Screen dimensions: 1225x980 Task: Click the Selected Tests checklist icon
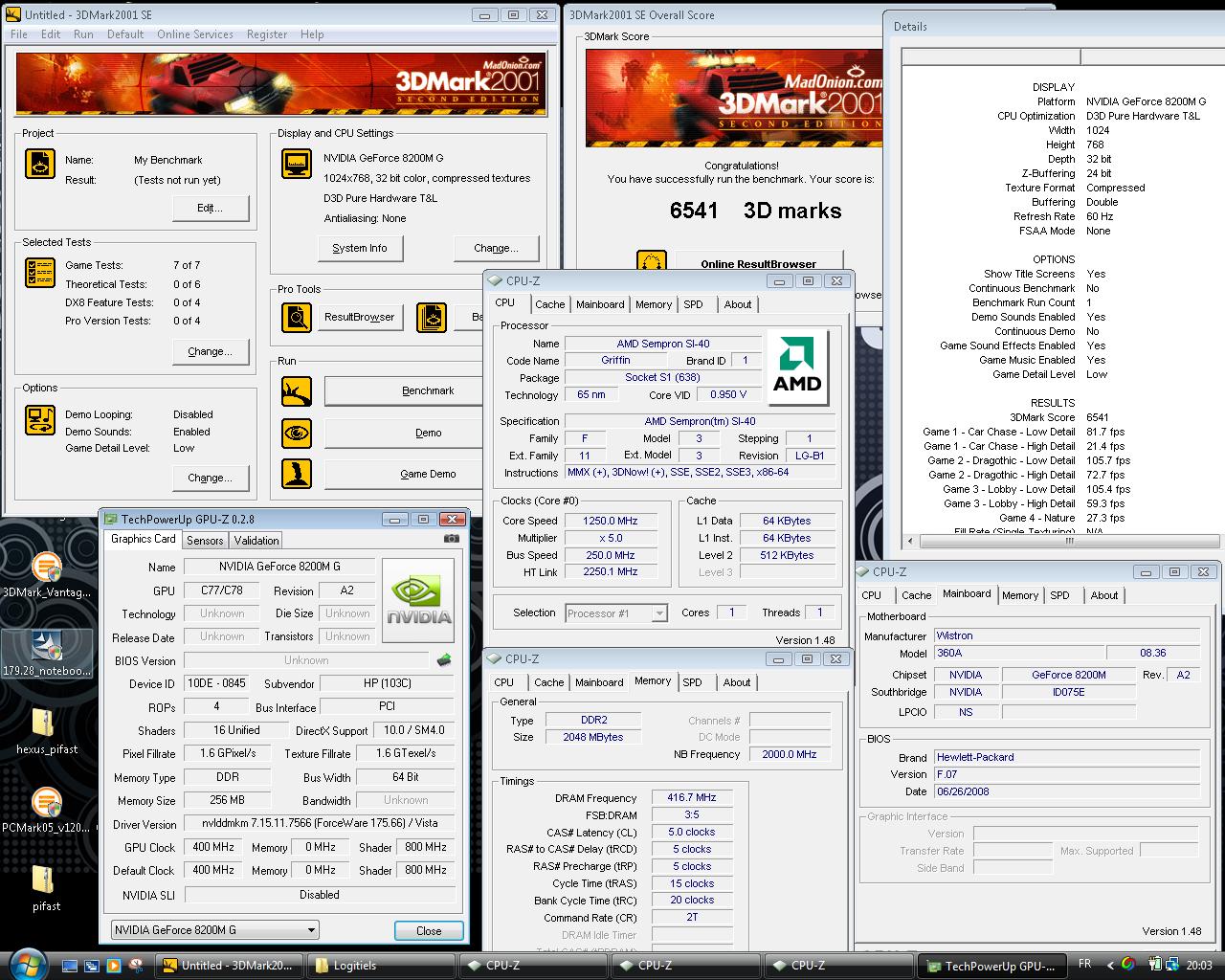pyautogui.click(x=40, y=273)
